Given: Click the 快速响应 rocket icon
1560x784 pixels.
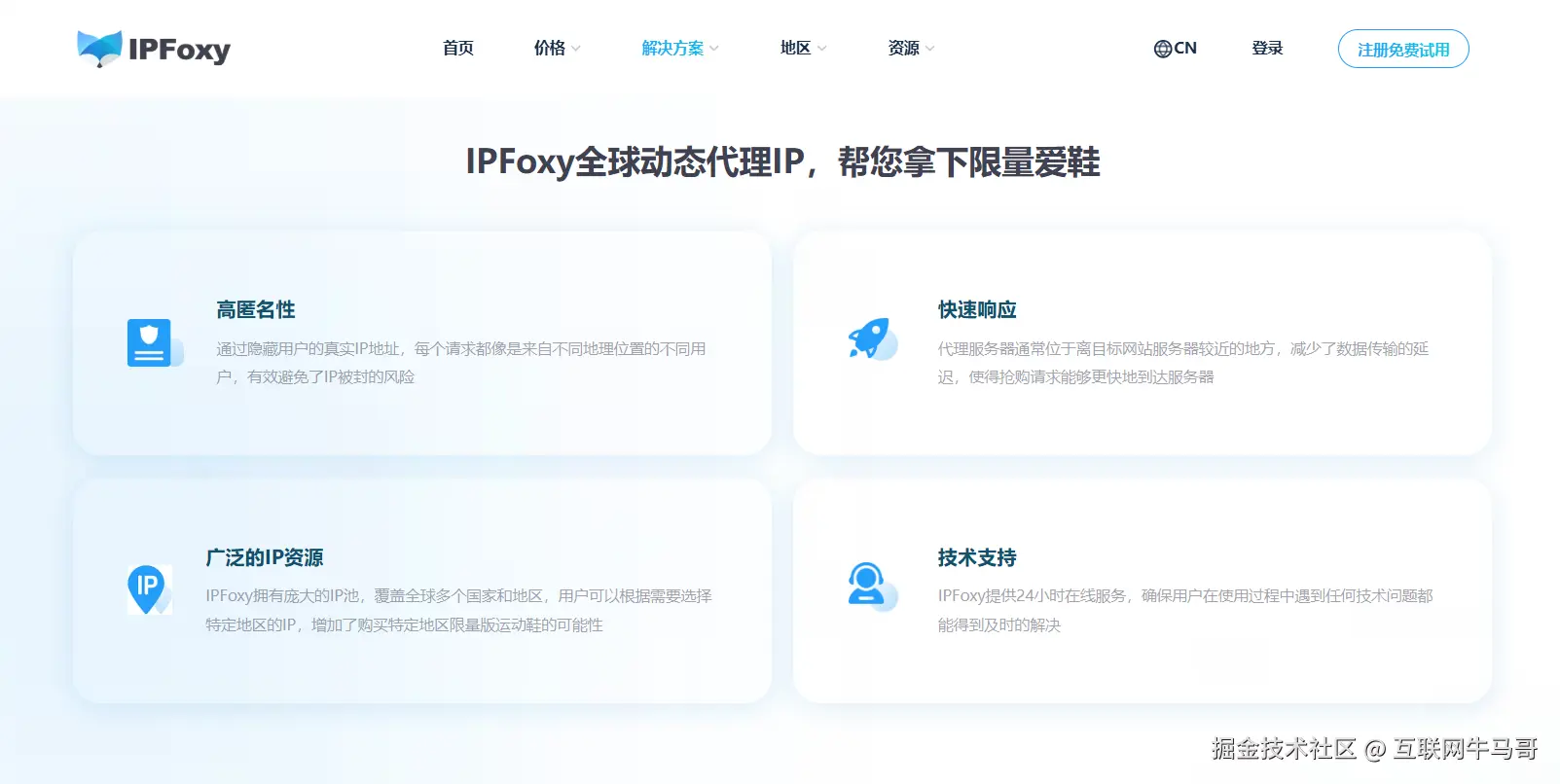Looking at the screenshot, I should tap(872, 339).
